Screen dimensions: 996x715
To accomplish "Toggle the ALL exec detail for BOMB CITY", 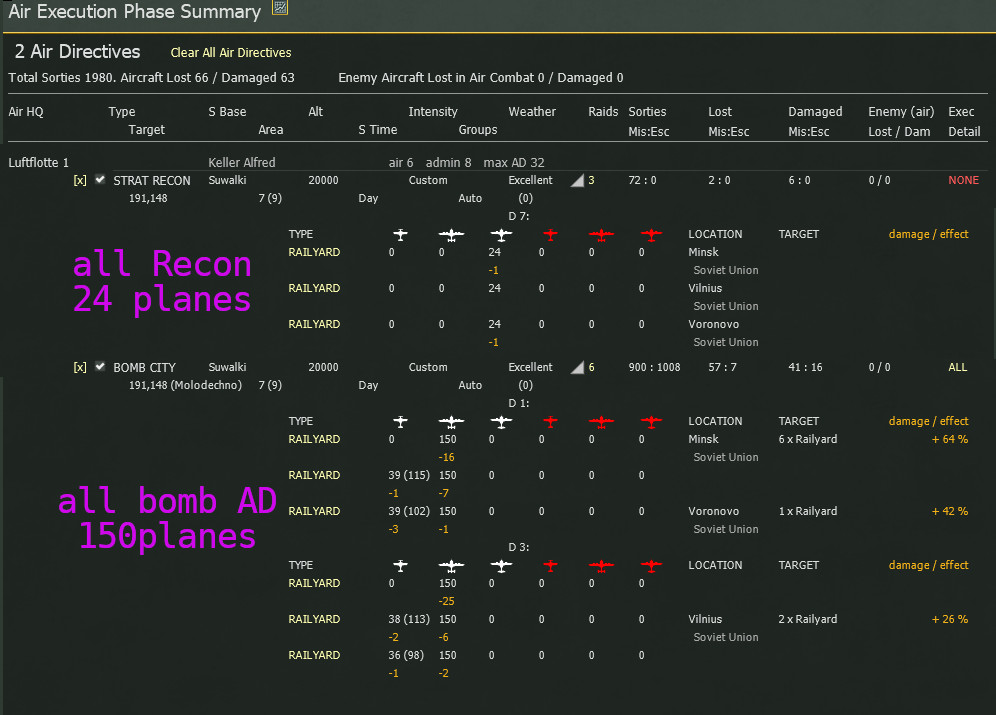I will [x=958, y=367].
